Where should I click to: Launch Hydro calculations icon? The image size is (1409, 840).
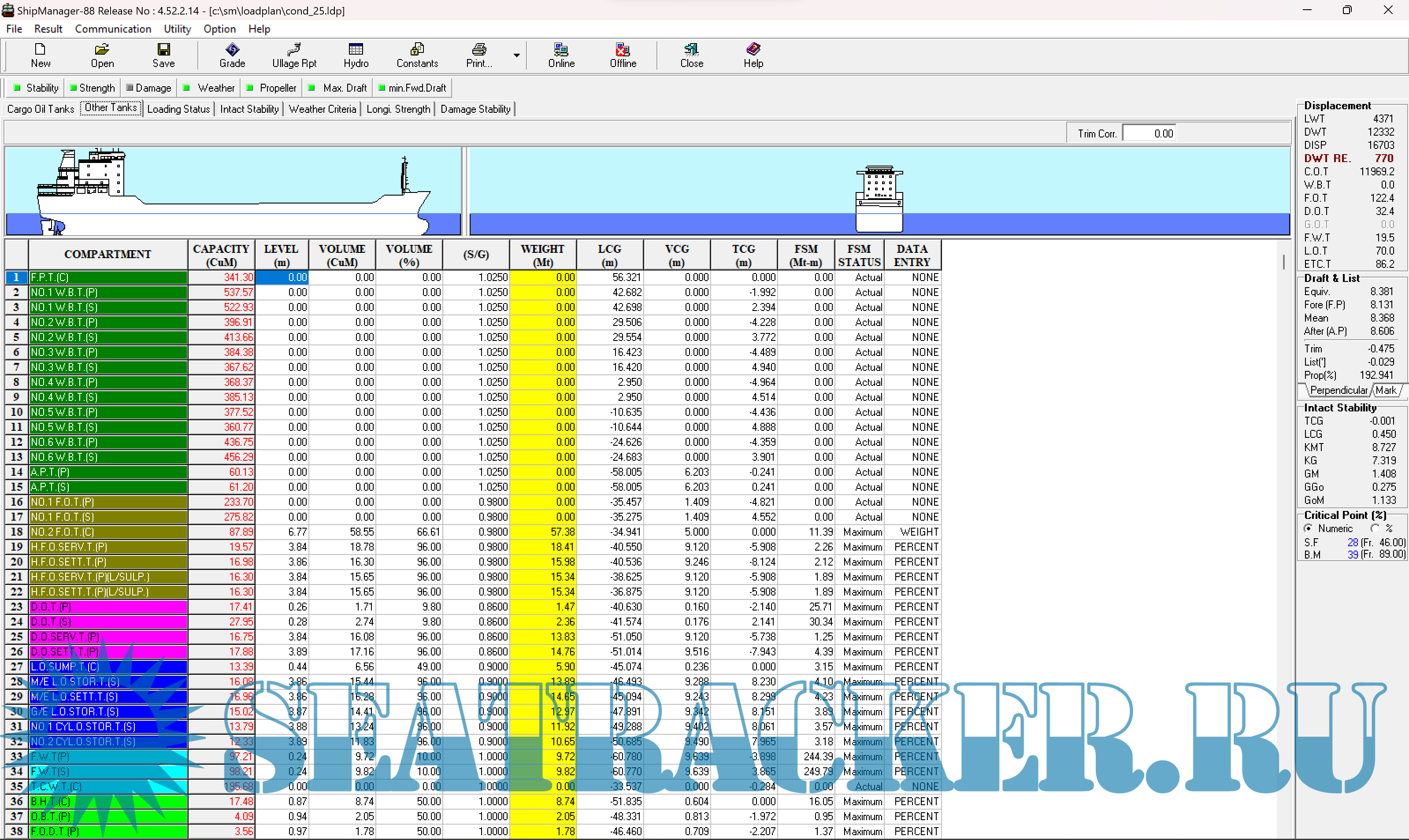356,55
